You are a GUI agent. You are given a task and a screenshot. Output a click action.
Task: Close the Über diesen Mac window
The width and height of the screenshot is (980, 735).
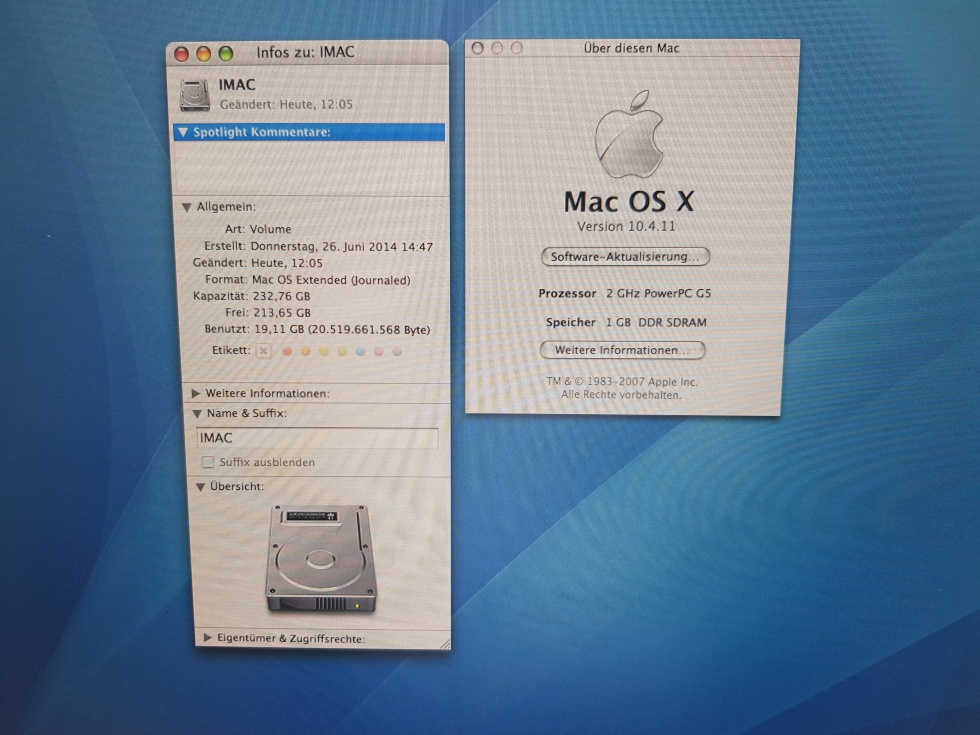pos(478,48)
